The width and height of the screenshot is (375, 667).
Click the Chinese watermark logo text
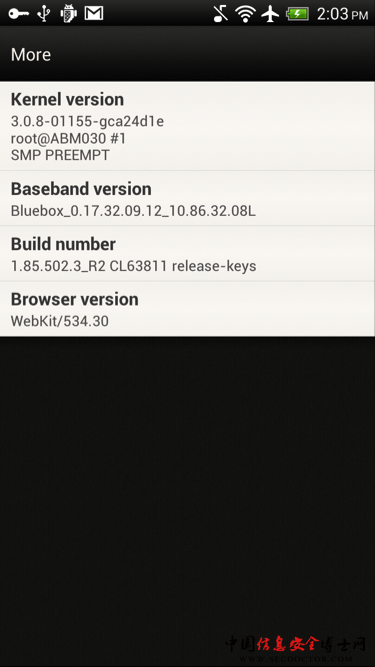point(295,644)
